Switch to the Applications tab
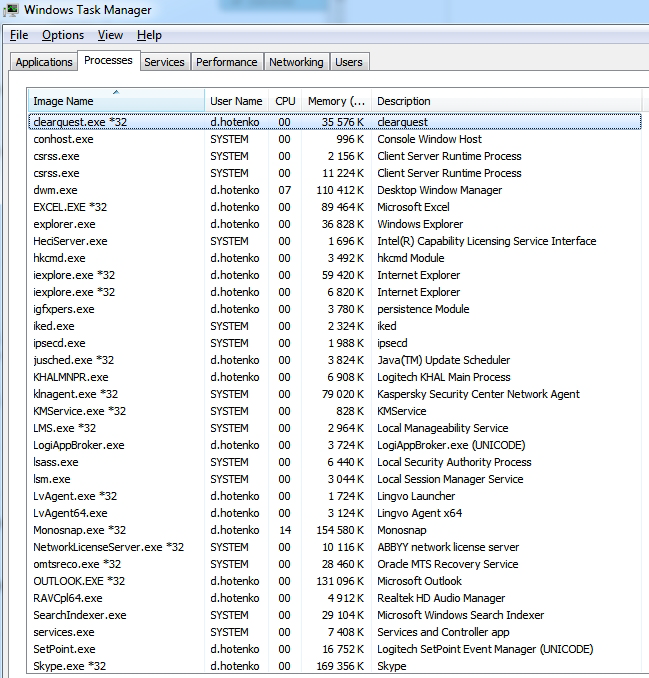 coord(44,62)
